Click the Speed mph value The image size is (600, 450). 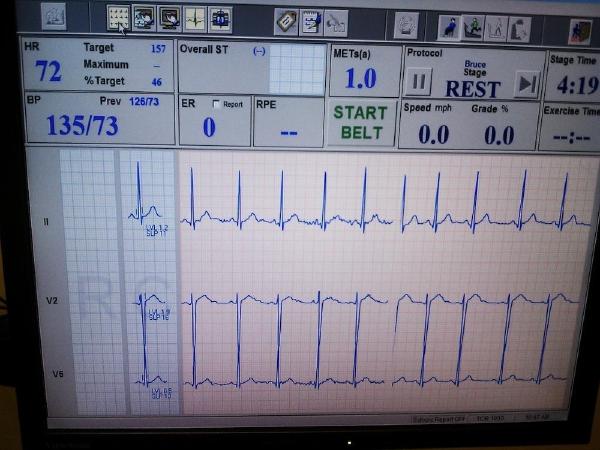click(433, 134)
